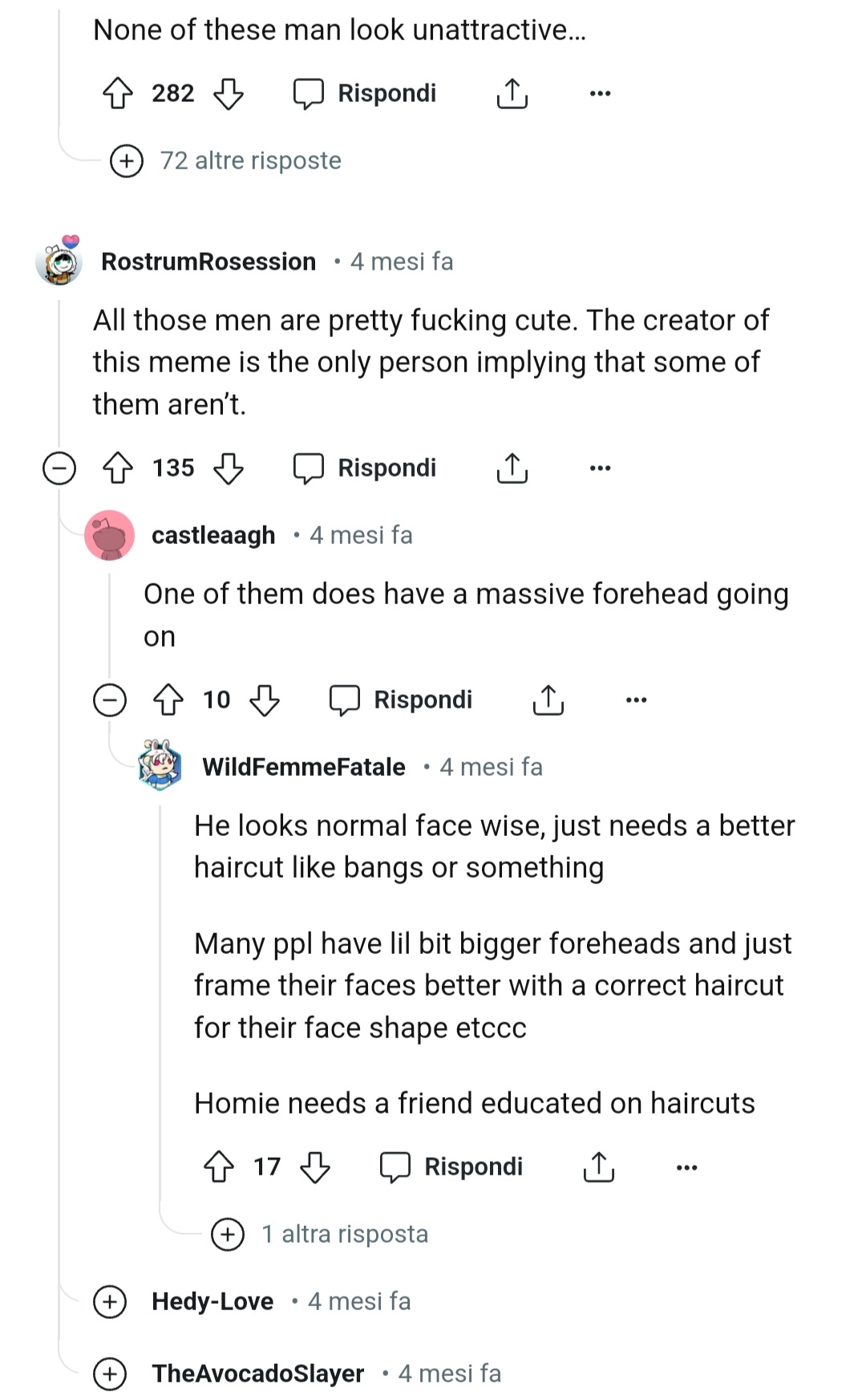Viewport: 866px width, 1400px height.
Task: Open the username link RostrumRosession
Action: click(x=208, y=262)
